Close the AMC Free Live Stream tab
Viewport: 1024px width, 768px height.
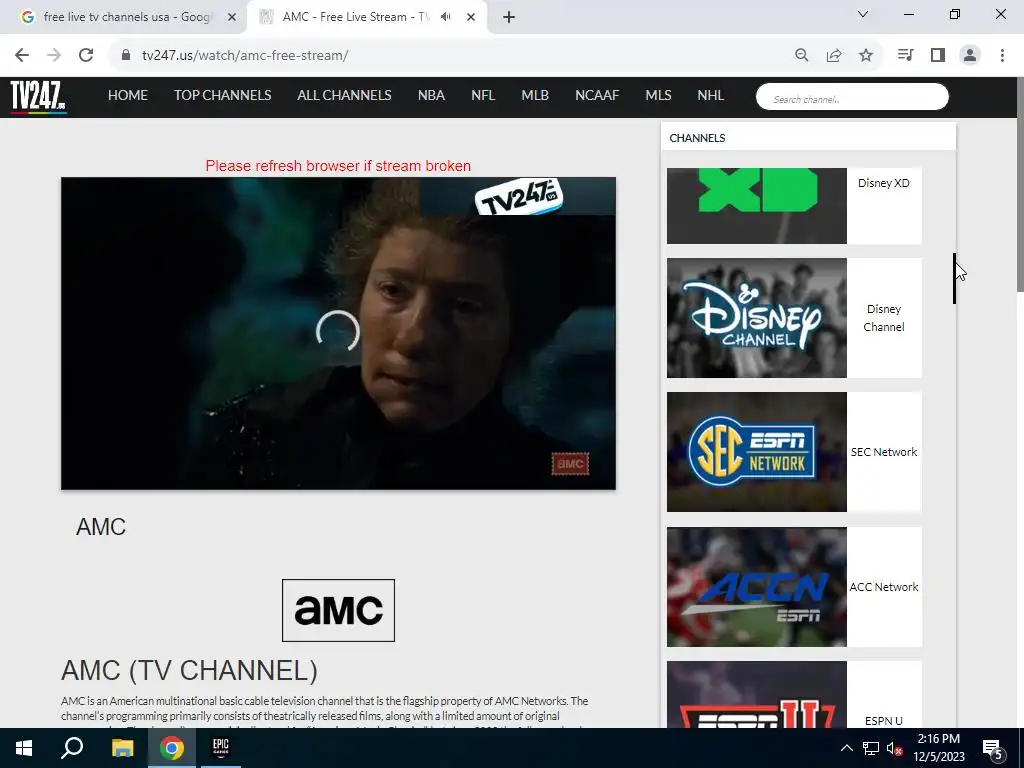tap(471, 17)
